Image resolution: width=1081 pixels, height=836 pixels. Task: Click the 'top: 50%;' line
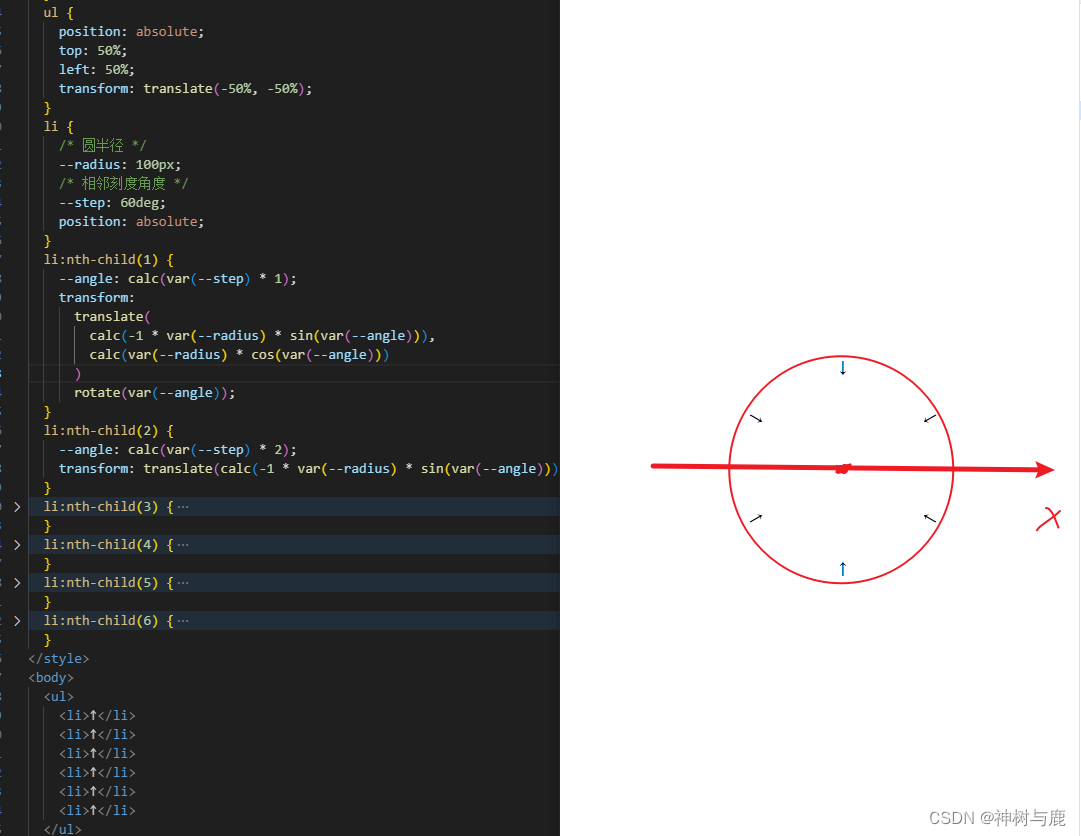click(x=93, y=51)
